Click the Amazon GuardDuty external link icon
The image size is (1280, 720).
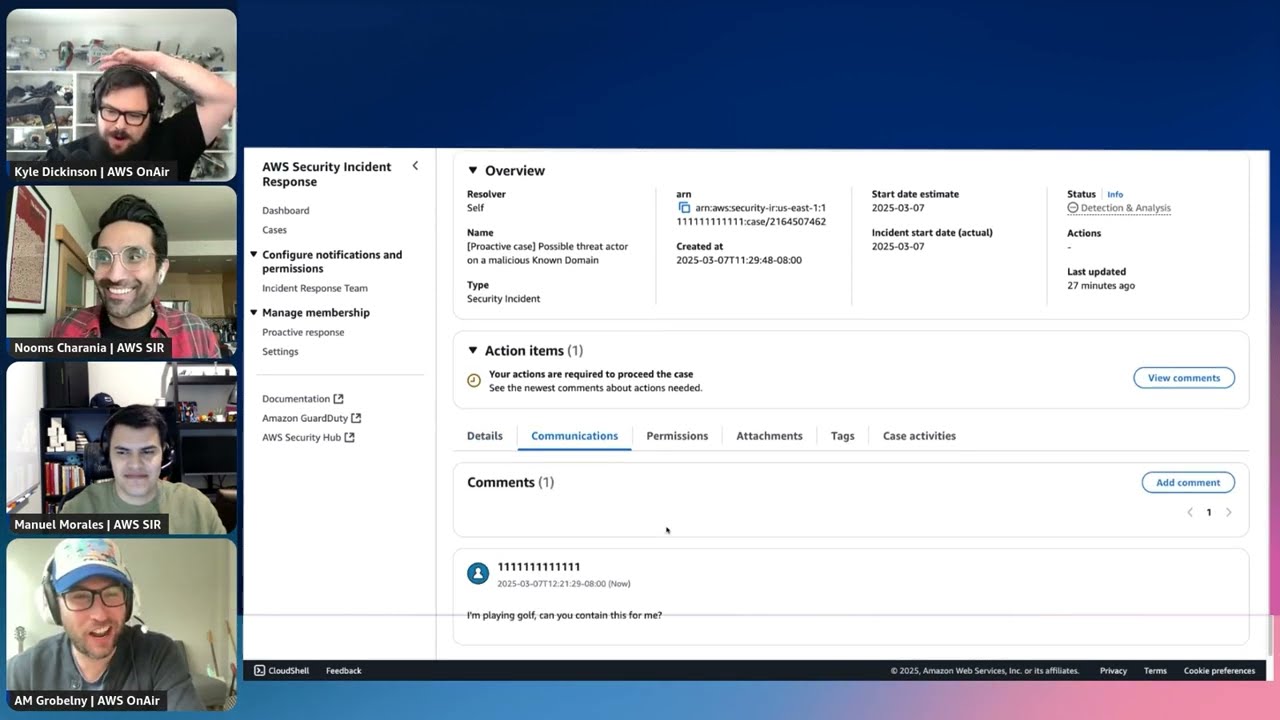point(356,418)
